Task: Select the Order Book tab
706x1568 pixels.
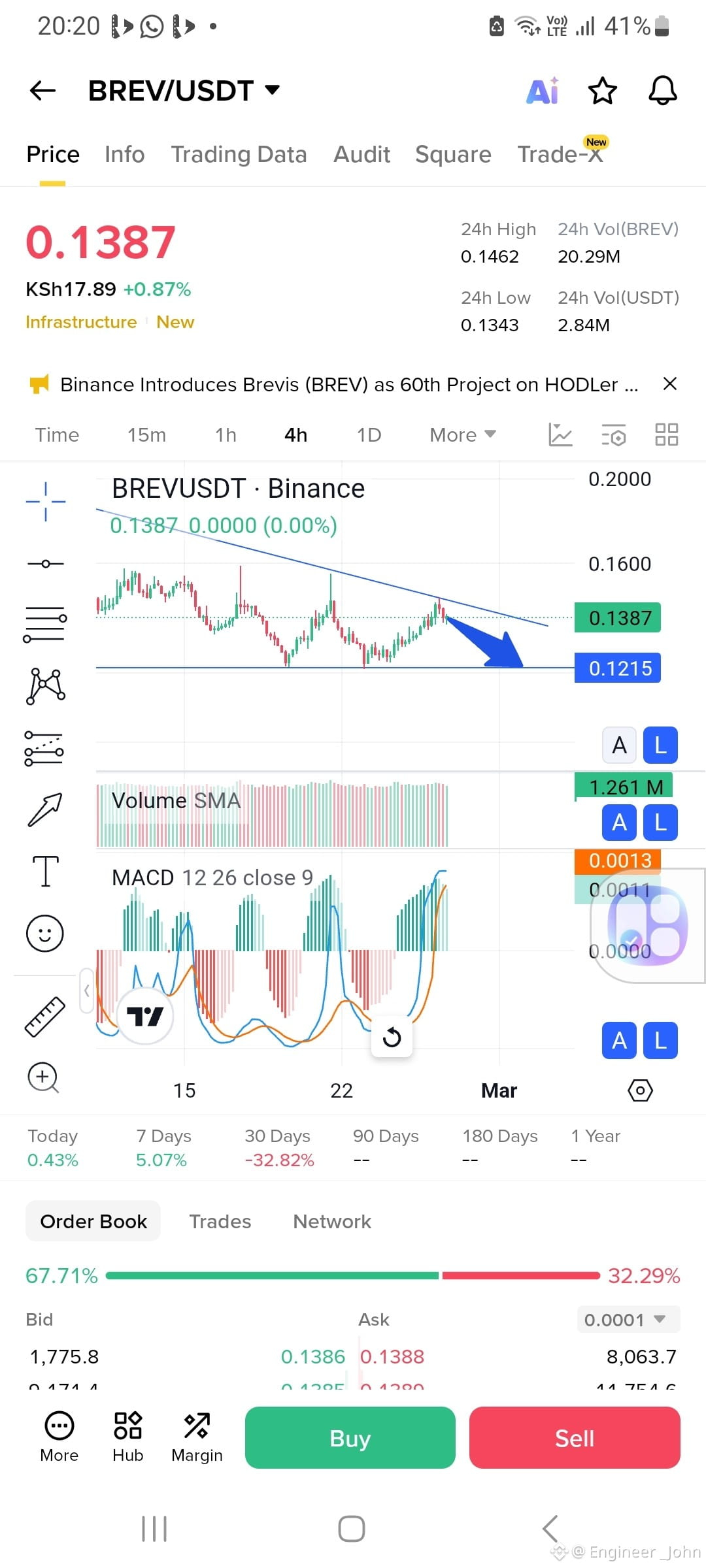Action: tap(93, 1221)
